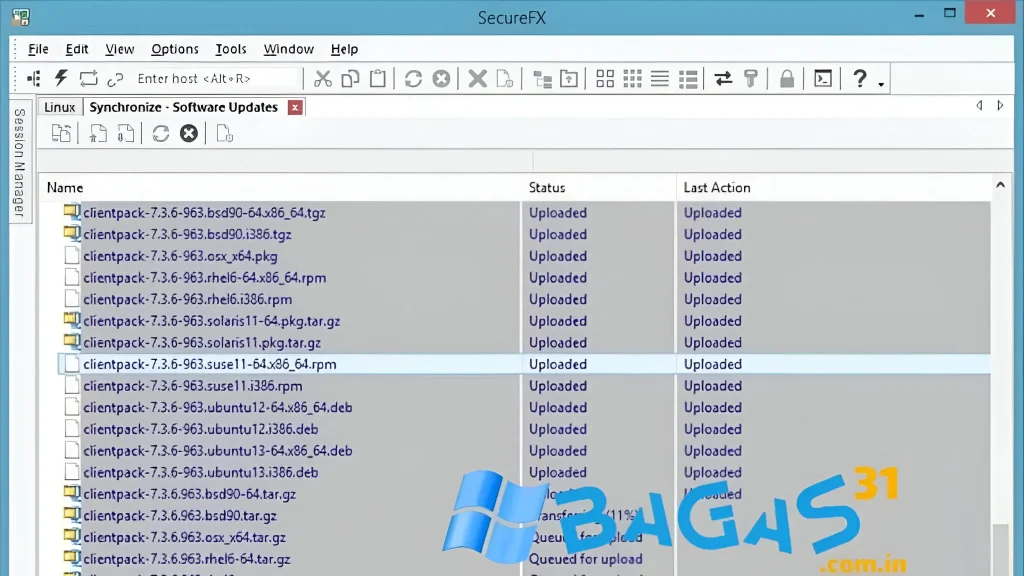
Task: Click the Reconnect link icon
Action: click(x=115, y=79)
